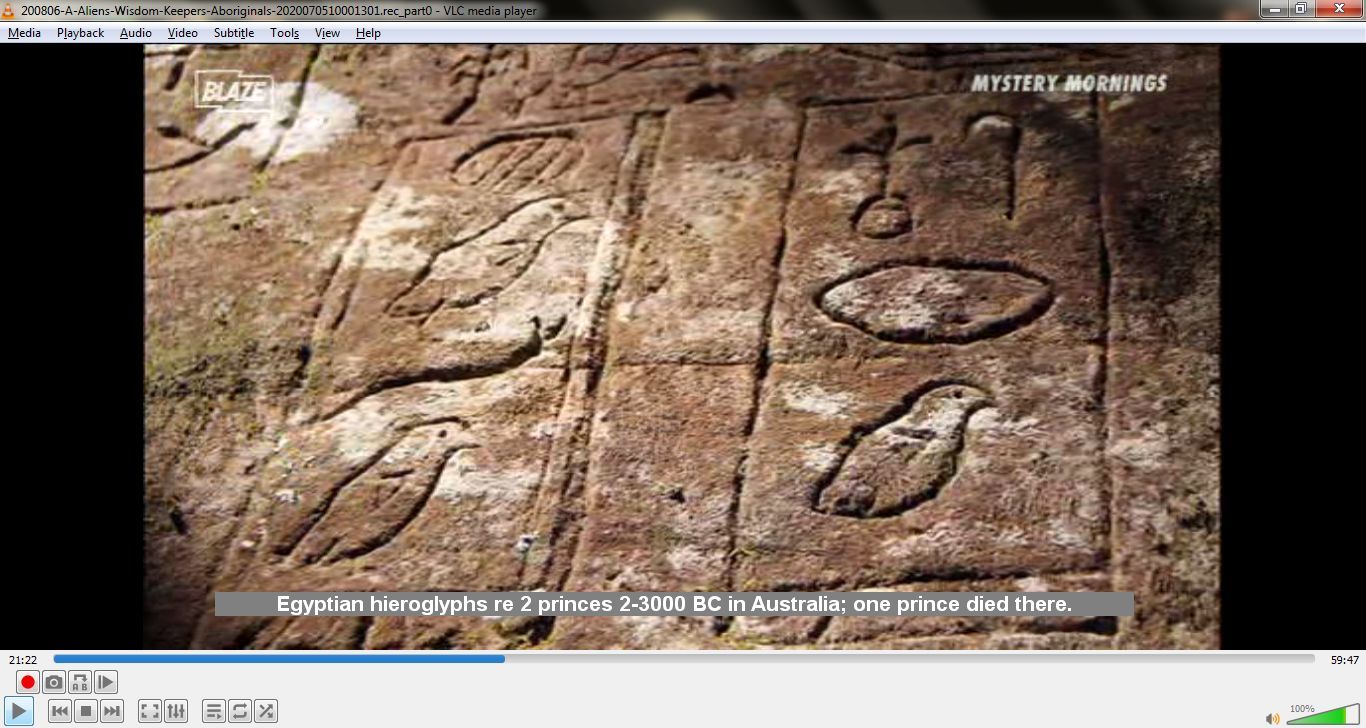Show the playlist view
The height and width of the screenshot is (728, 1366).
(214, 711)
